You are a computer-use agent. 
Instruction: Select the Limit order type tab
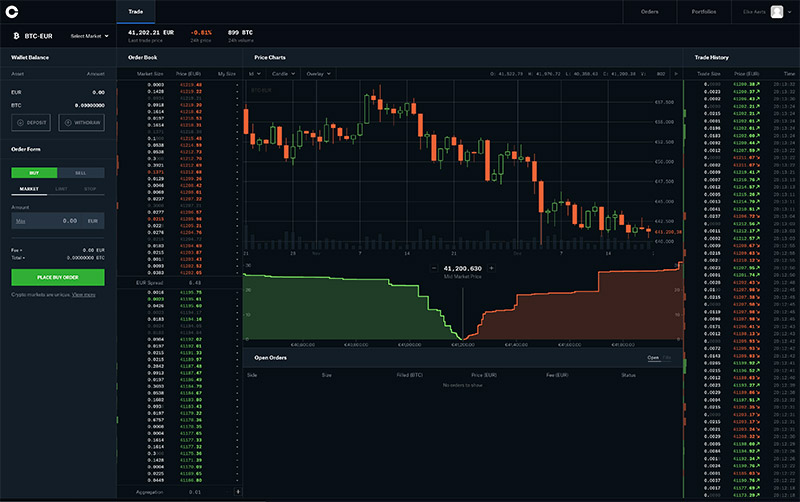[x=61, y=189]
